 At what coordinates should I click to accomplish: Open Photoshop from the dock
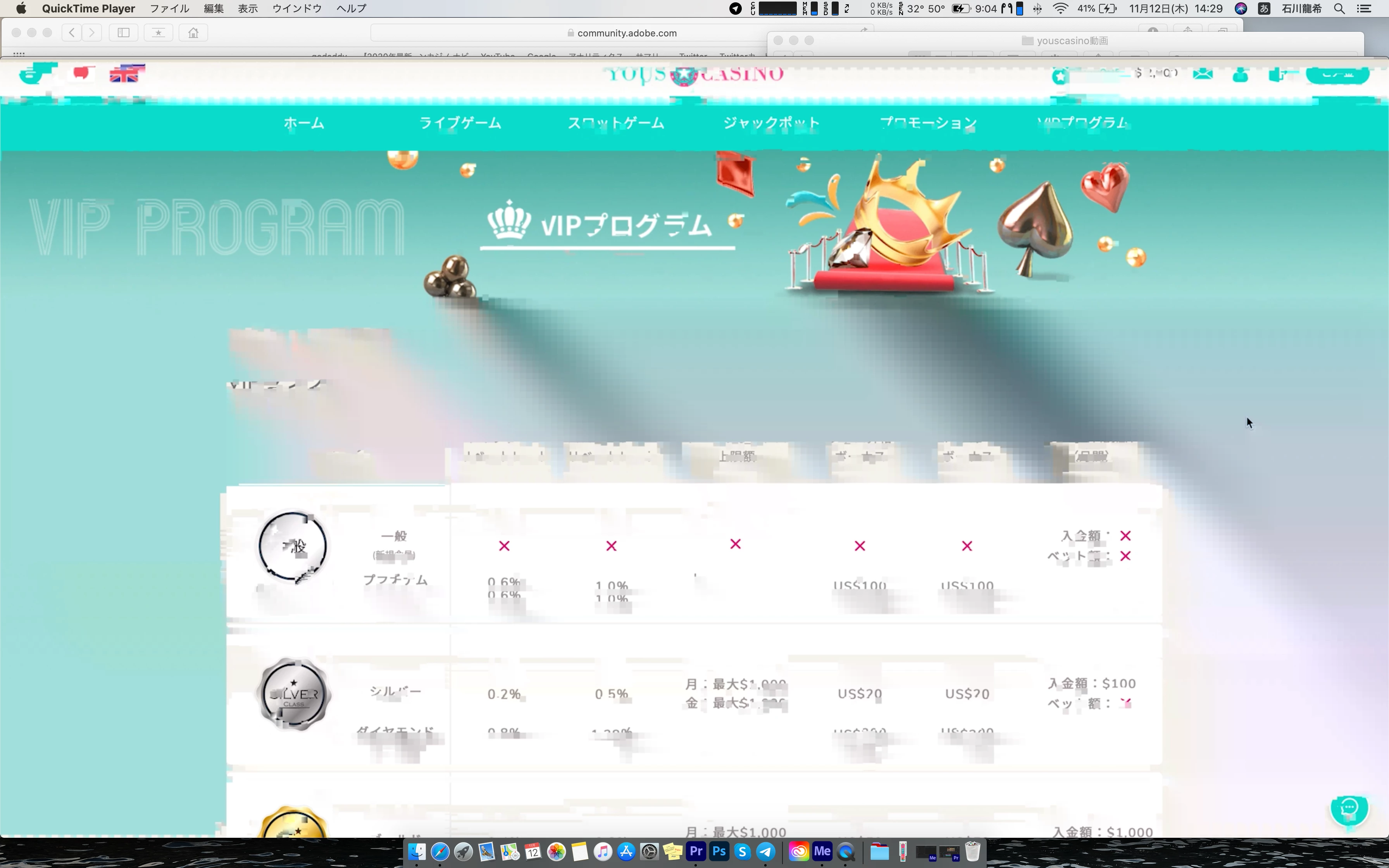(x=719, y=851)
